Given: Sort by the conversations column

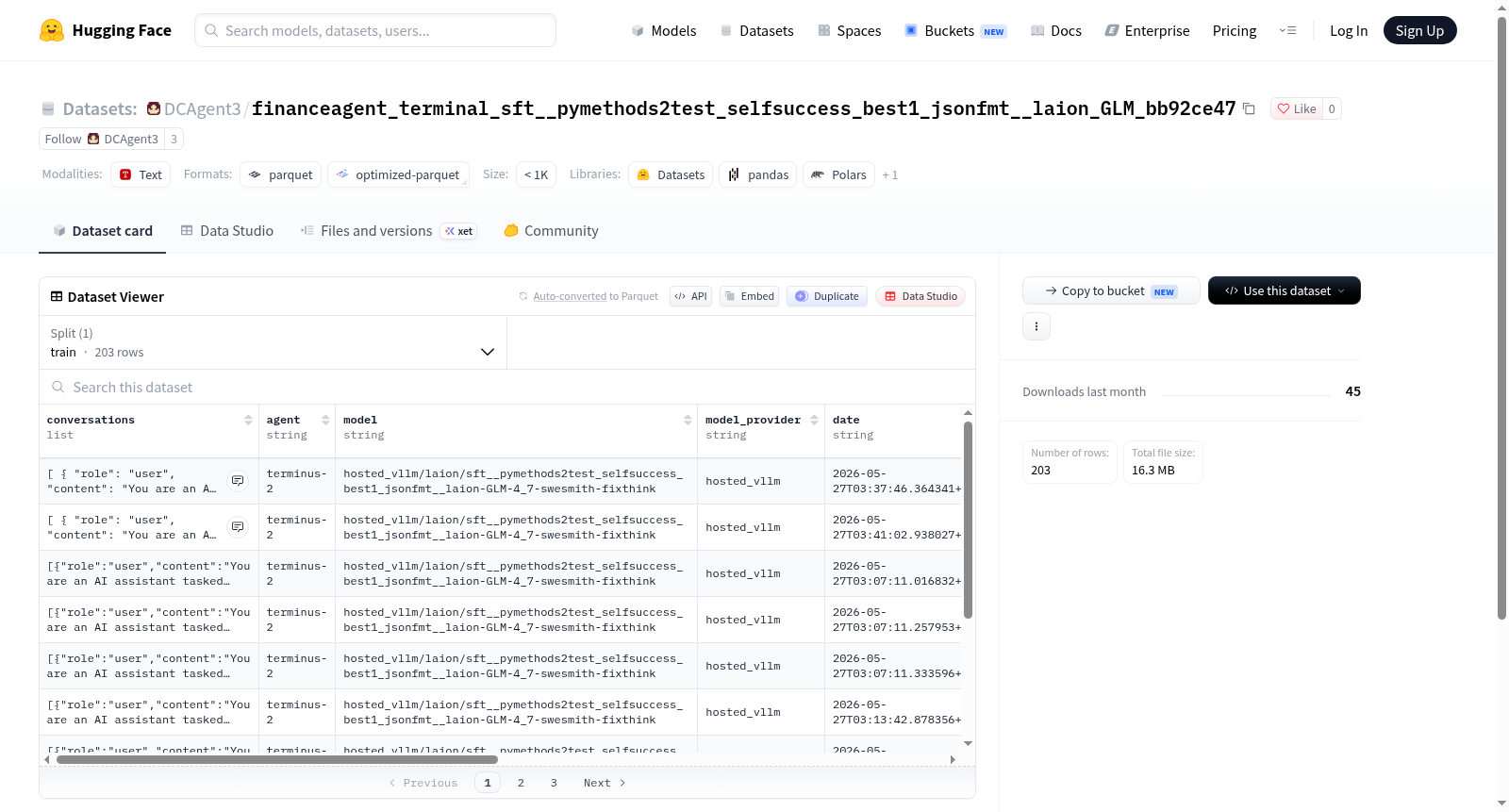Looking at the screenshot, I should point(248,420).
